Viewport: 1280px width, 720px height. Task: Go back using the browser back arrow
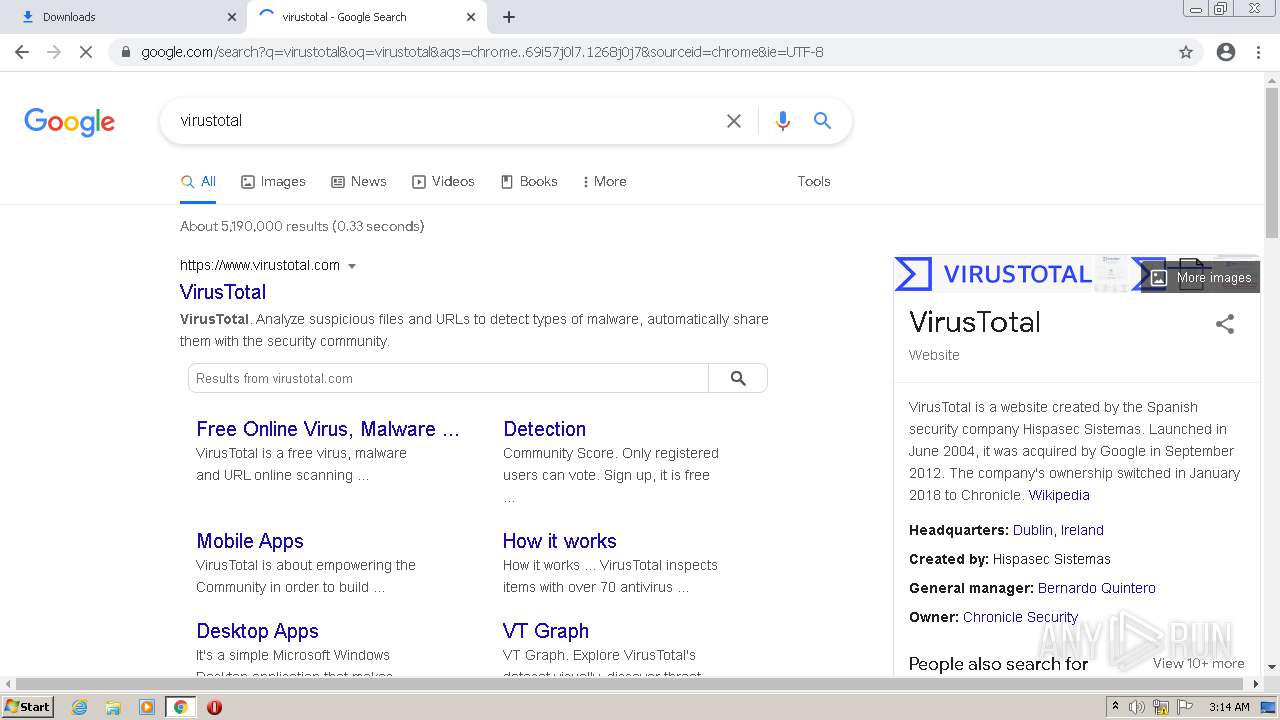[22, 52]
